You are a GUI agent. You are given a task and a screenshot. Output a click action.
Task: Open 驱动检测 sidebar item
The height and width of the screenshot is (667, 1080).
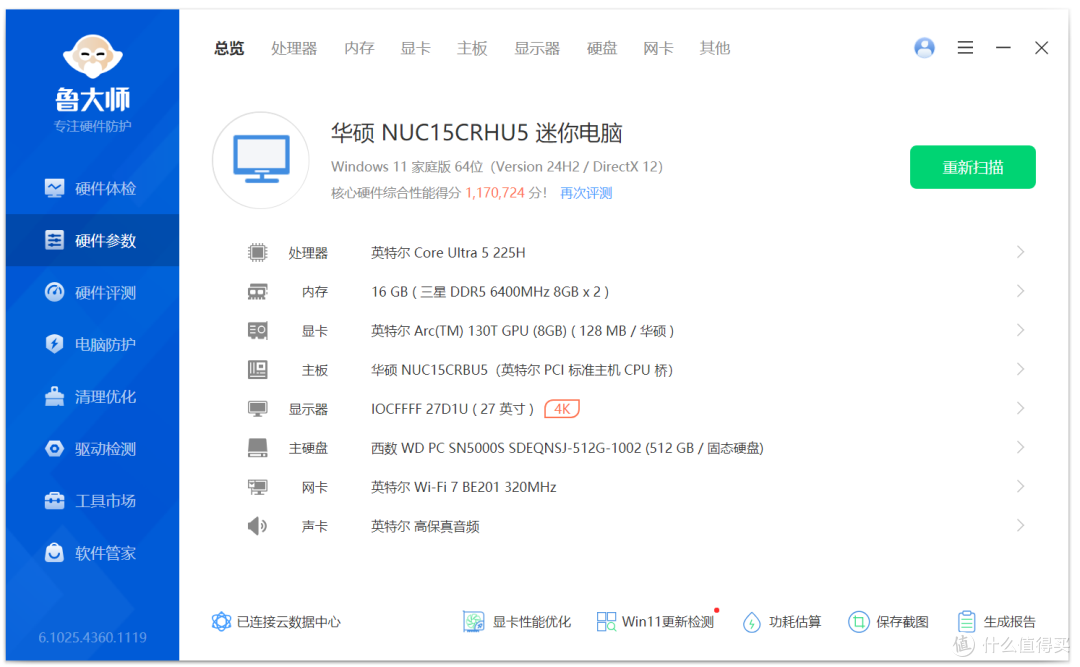pyautogui.click(x=92, y=449)
